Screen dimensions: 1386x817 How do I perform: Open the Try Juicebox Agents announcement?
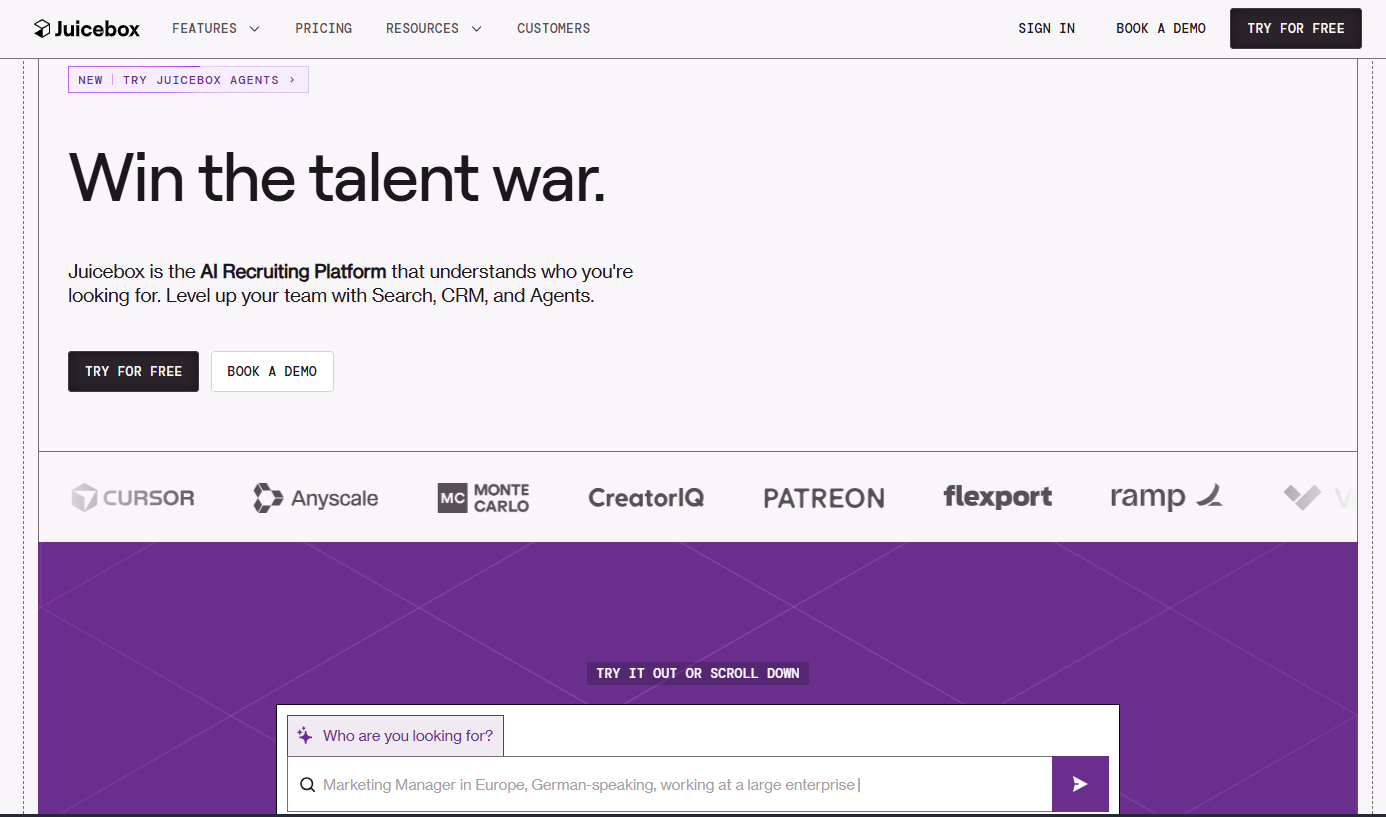pyautogui.click(x=188, y=80)
